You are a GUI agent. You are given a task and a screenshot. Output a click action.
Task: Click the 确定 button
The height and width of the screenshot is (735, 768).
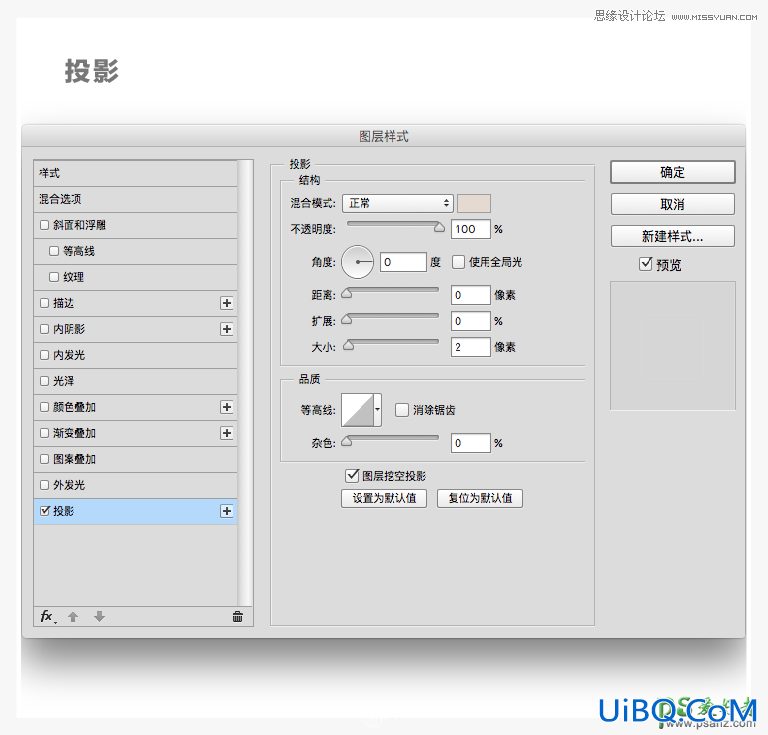coord(672,172)
